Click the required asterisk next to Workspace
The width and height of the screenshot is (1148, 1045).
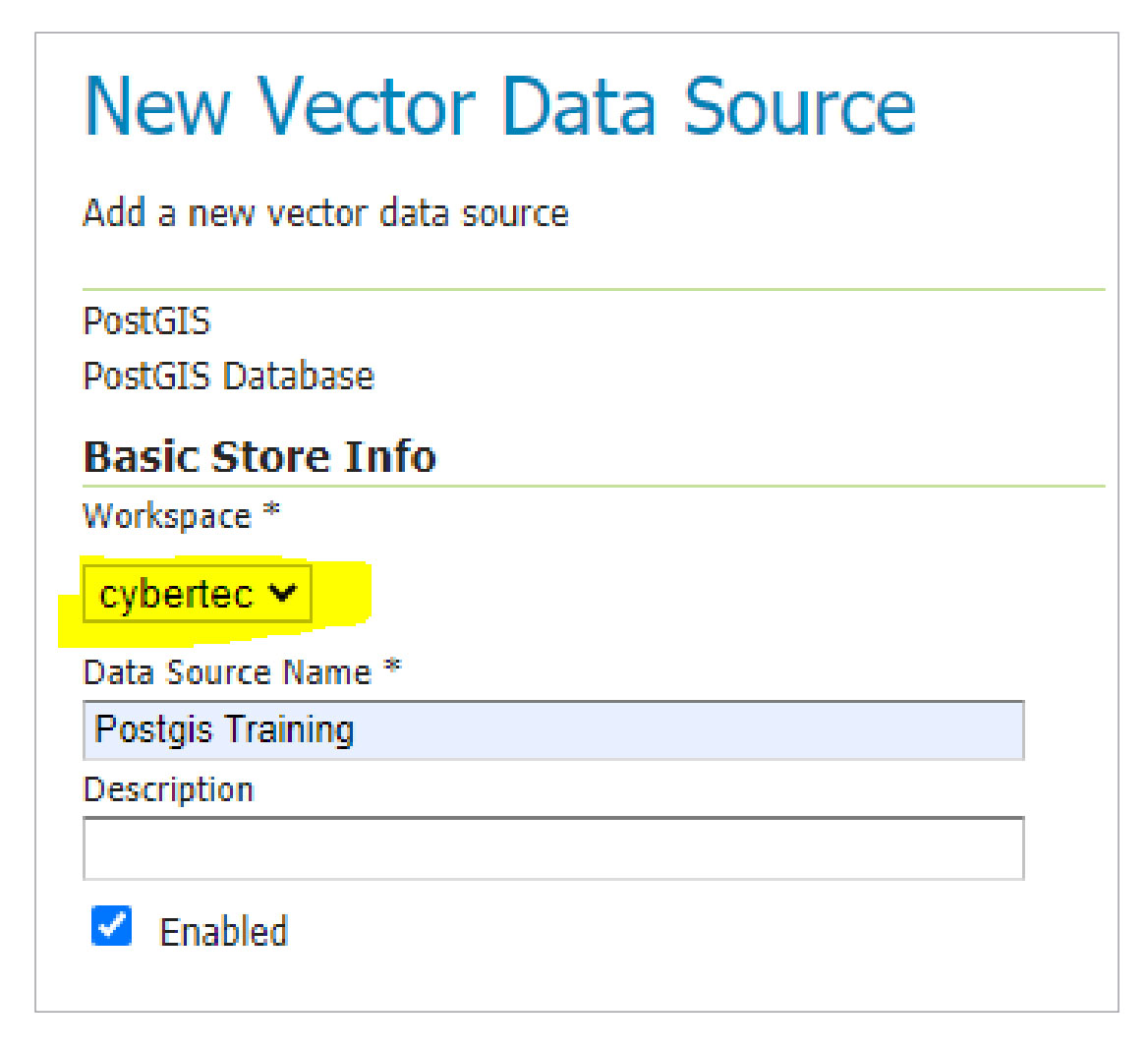pyautogui.click(x=271, y=511)
